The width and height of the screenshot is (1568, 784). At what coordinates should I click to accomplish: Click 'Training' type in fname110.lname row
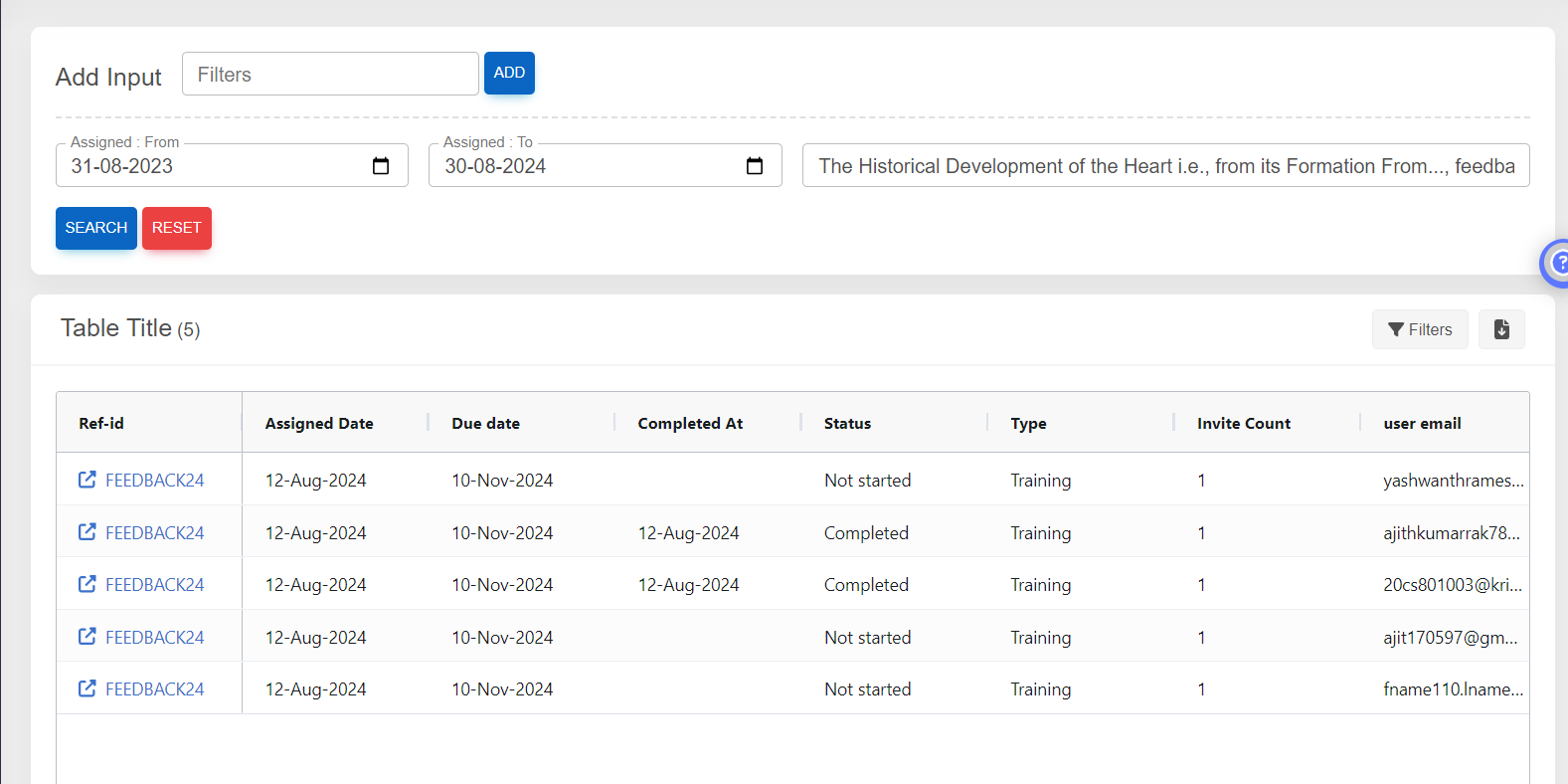pos(1041,689)
